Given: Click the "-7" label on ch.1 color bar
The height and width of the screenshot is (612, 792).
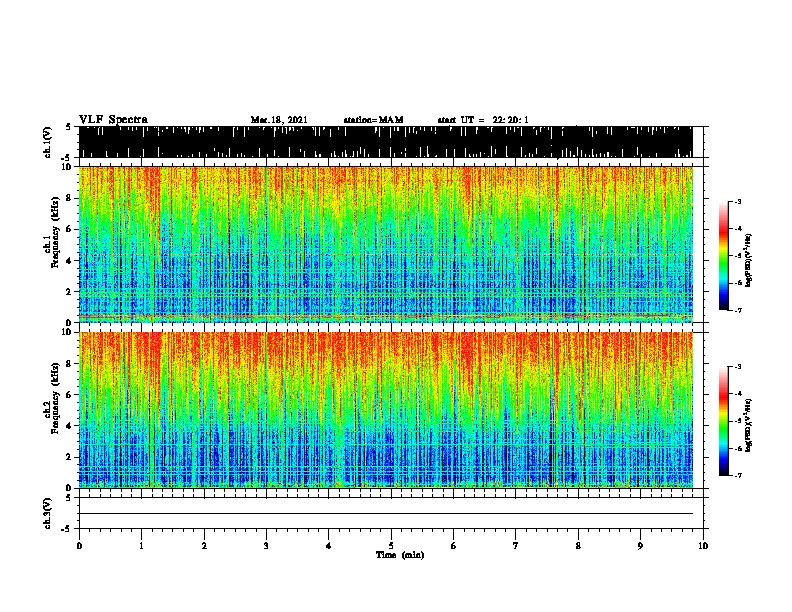Looking at the screenshot, I should (738, 310).
